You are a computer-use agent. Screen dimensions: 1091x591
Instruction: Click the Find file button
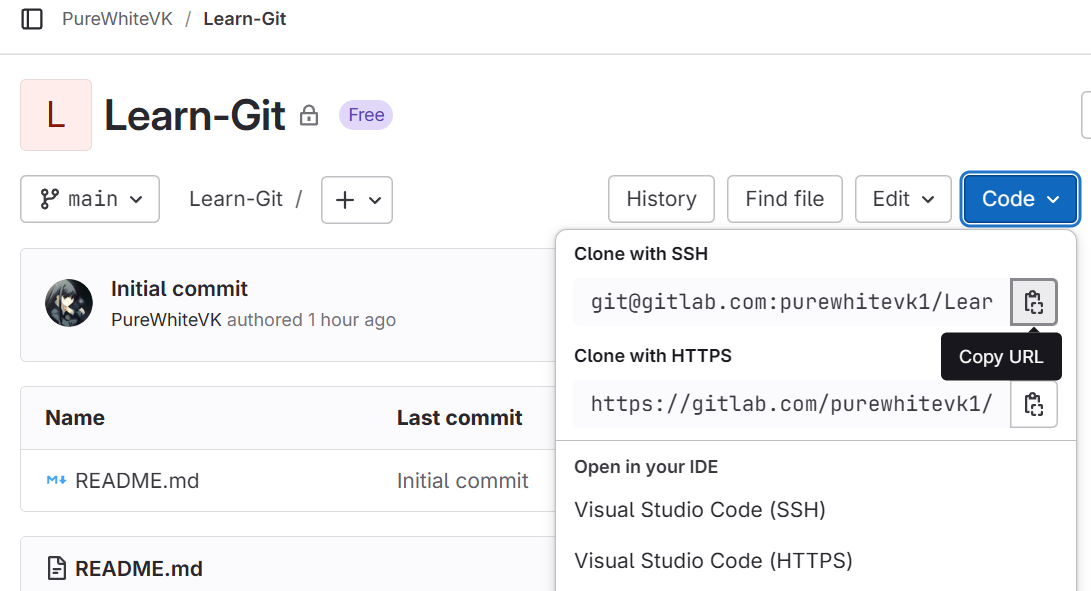pos(784,199)
